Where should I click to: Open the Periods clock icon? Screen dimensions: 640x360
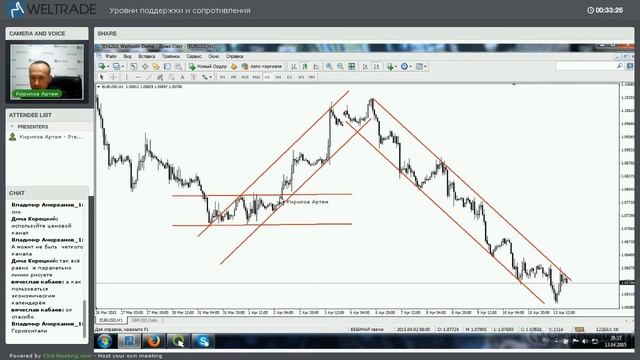[404, 66]
